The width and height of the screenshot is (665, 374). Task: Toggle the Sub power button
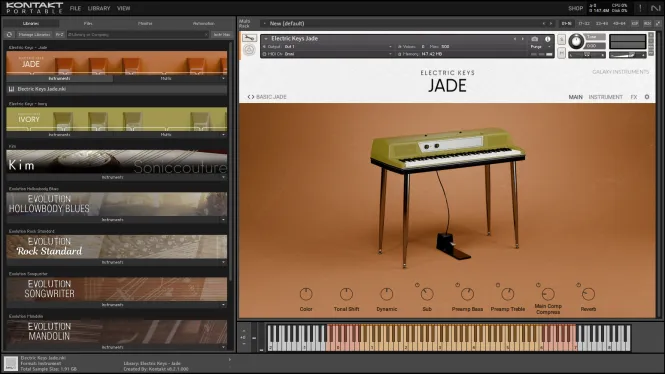(417, 285)
